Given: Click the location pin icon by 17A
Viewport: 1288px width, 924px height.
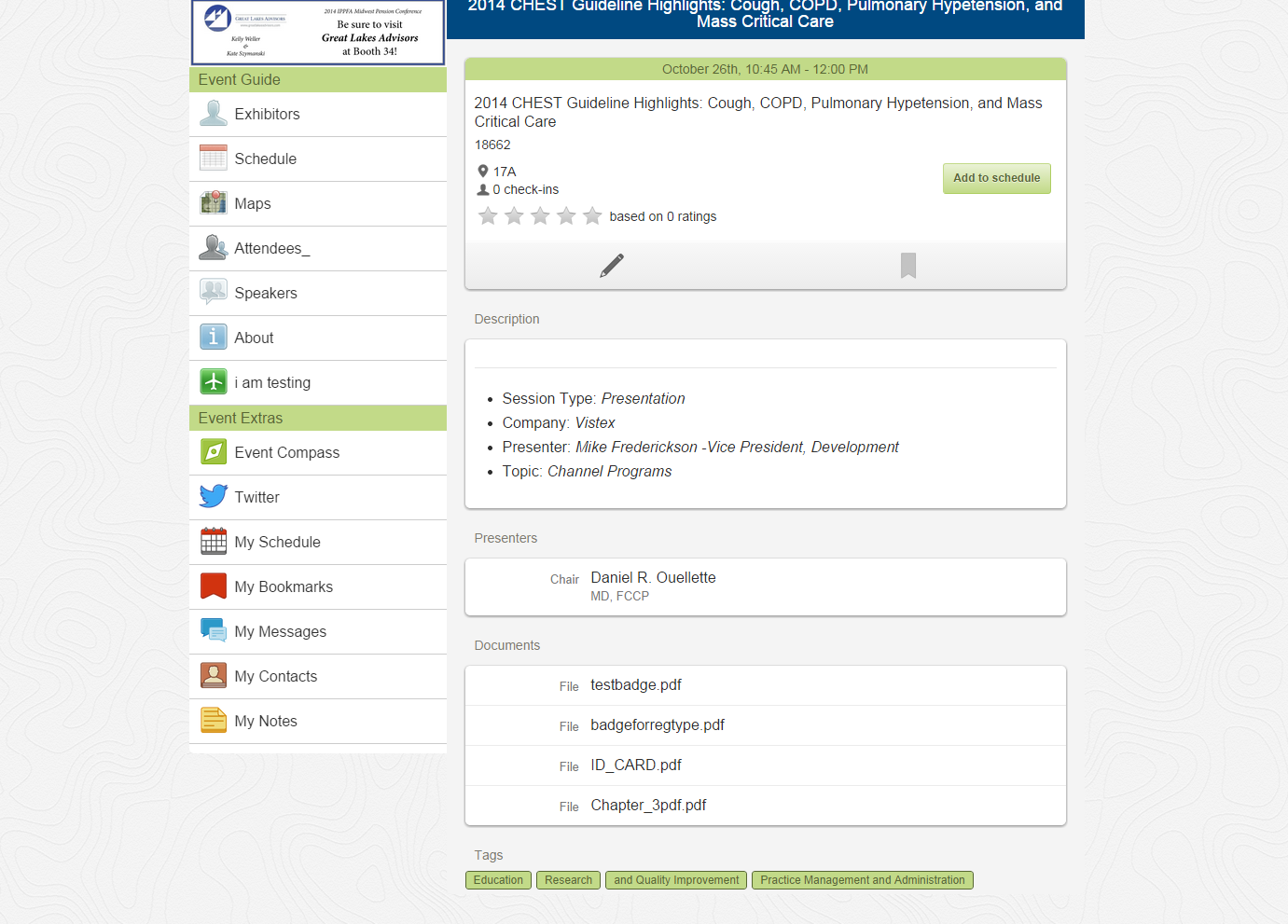Looking at the screenshot, I should click(x=483, y=172).
